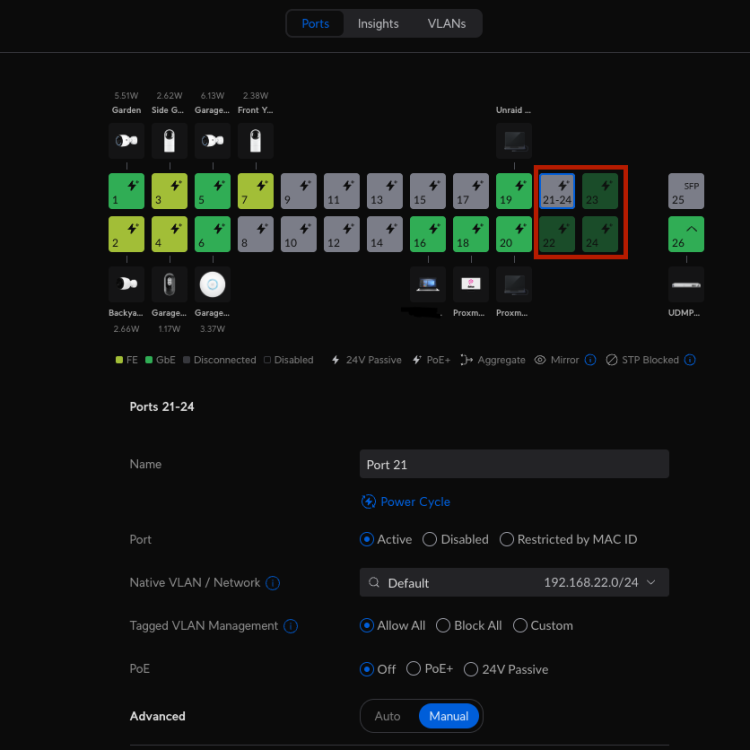Select disconnected port 8
Viewport: 750px width, 750px height.
click(255, 234)
